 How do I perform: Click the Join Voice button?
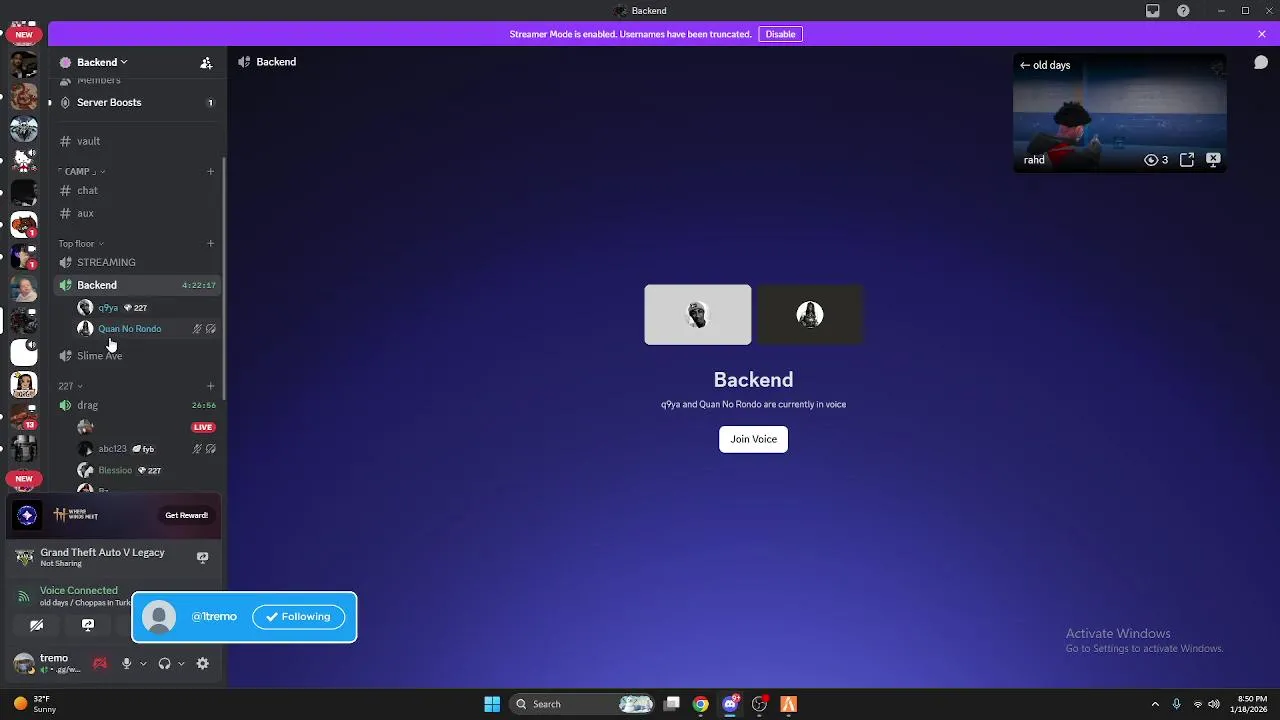753,439
